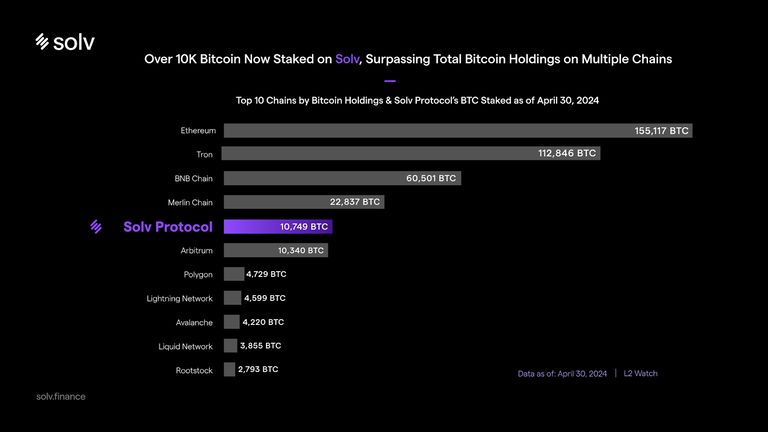The image size is (768, 432).
Task: Click the solv.finance link at bottom left
Action: point(60,397)
